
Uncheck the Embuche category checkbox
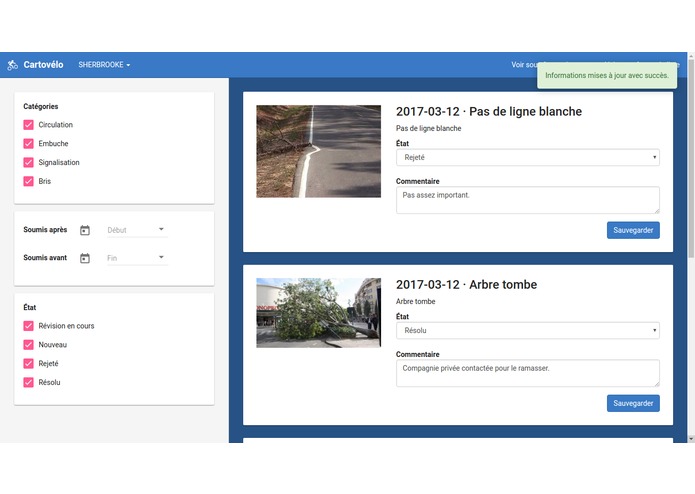coord(28,144)
